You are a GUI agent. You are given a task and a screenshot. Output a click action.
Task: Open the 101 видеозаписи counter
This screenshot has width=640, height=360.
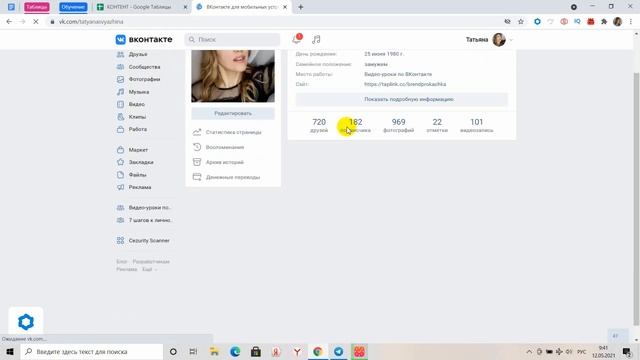tap(476, 125)
